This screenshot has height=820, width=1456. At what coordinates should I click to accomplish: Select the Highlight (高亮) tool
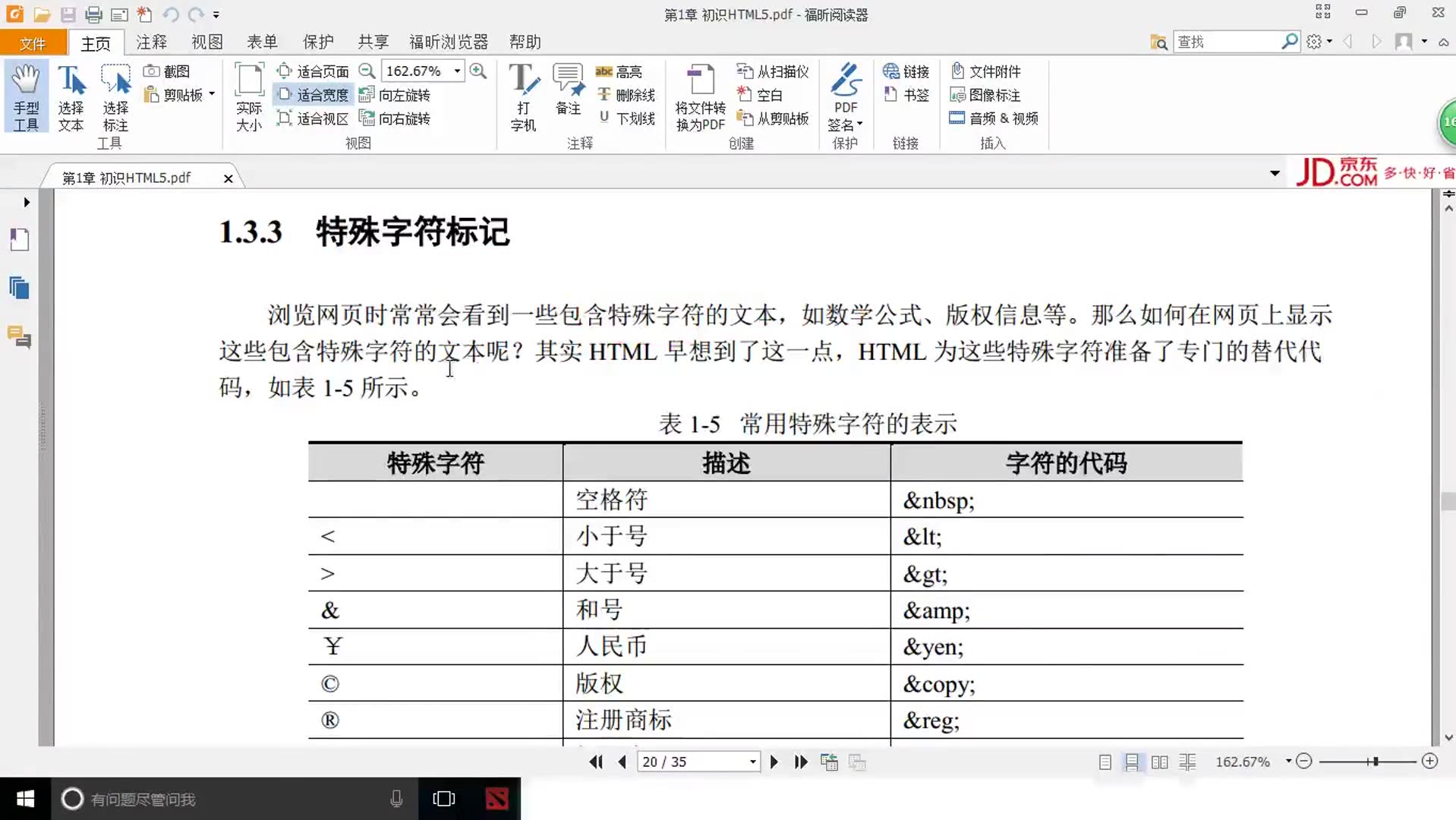[x=619, y=71]
